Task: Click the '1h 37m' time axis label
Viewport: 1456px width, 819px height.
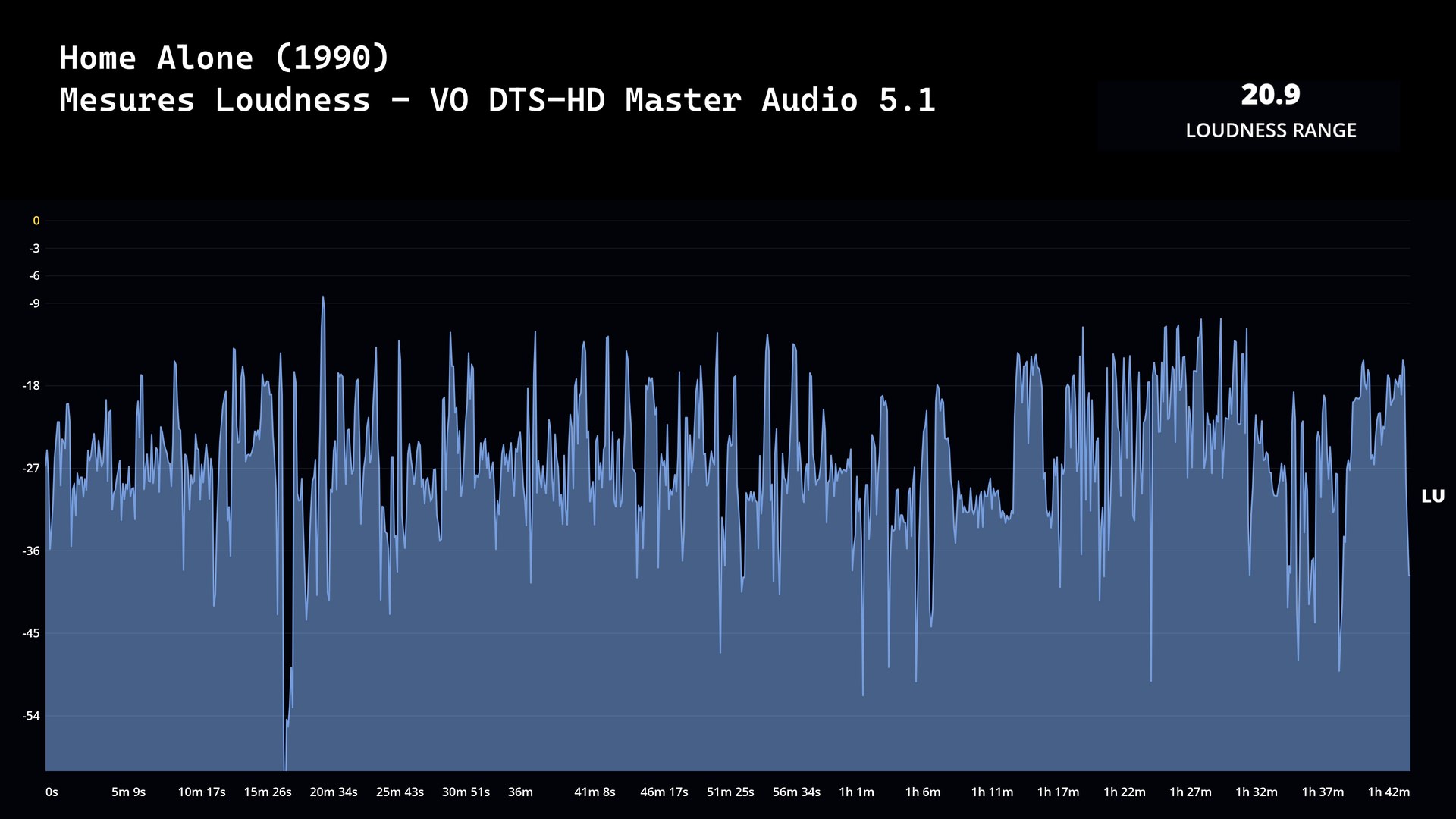Action: 1323,792
